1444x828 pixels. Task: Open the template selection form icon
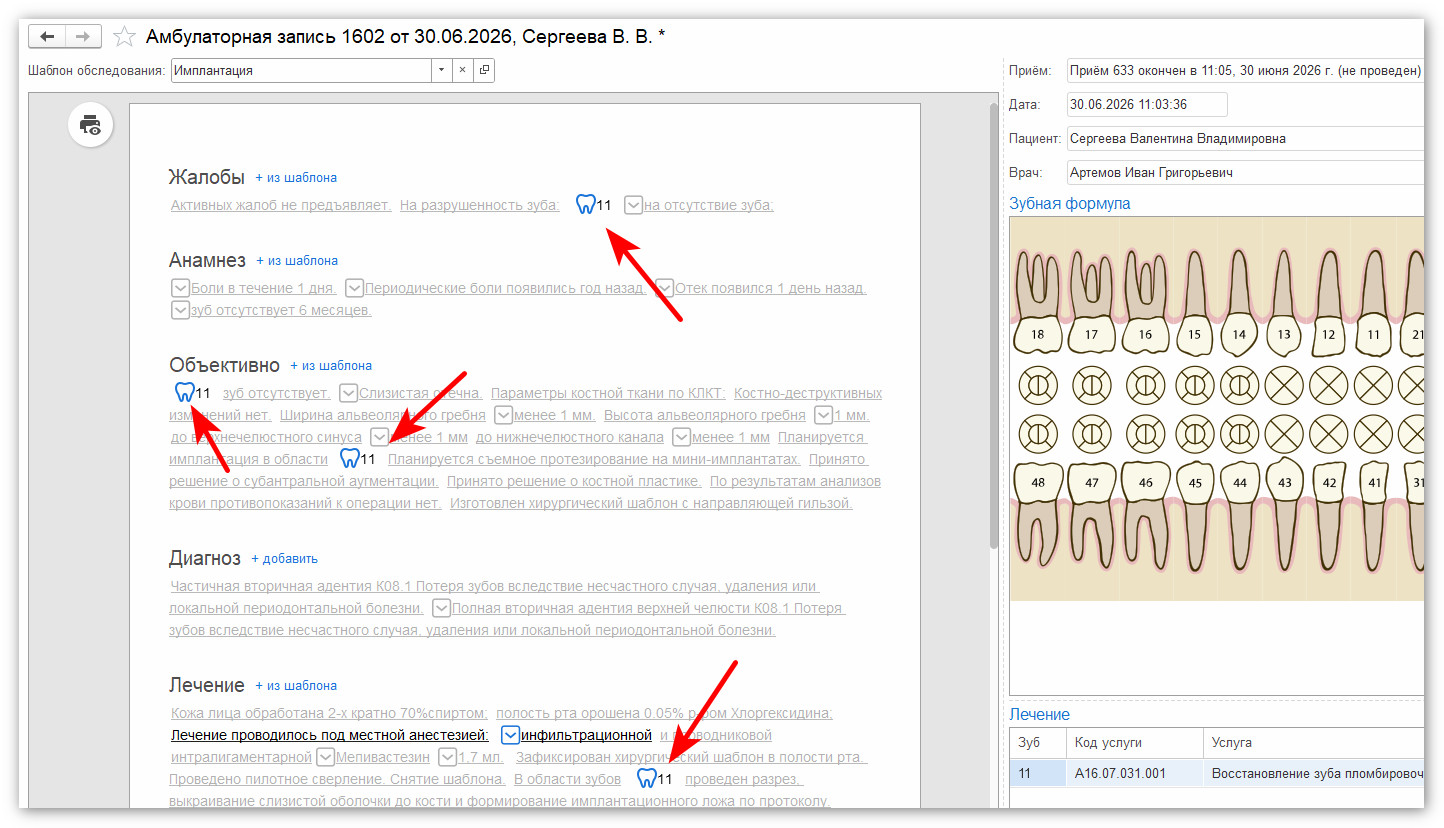point(484,71)
